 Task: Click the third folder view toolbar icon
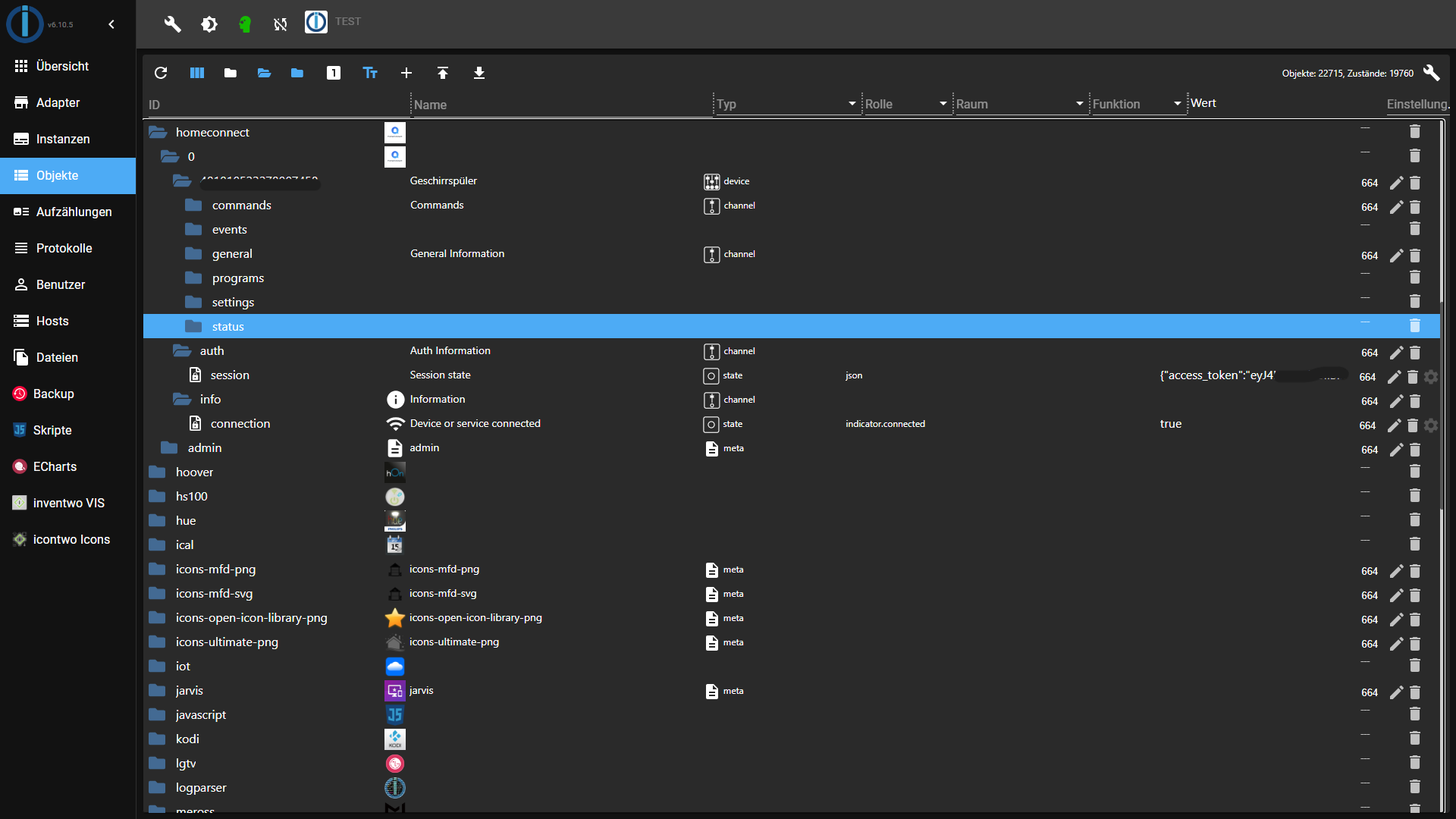[297, 73]
